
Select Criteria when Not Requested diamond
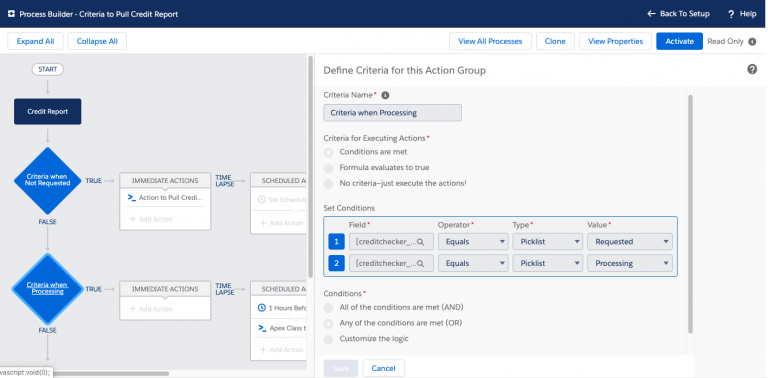[x=48, y=181]
